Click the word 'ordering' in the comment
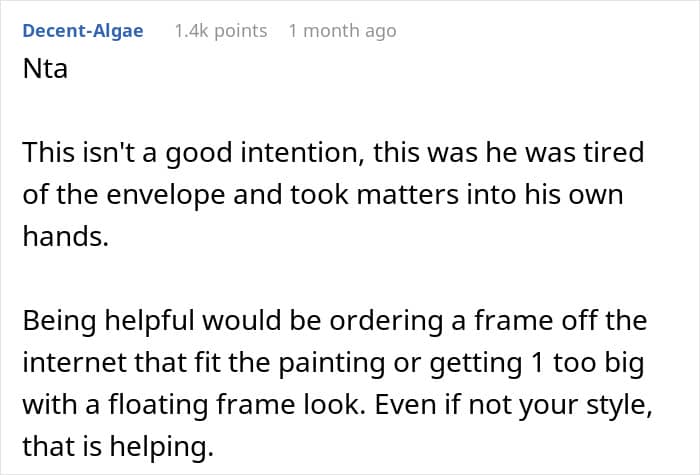700x475 pixels. coord(386,321)
